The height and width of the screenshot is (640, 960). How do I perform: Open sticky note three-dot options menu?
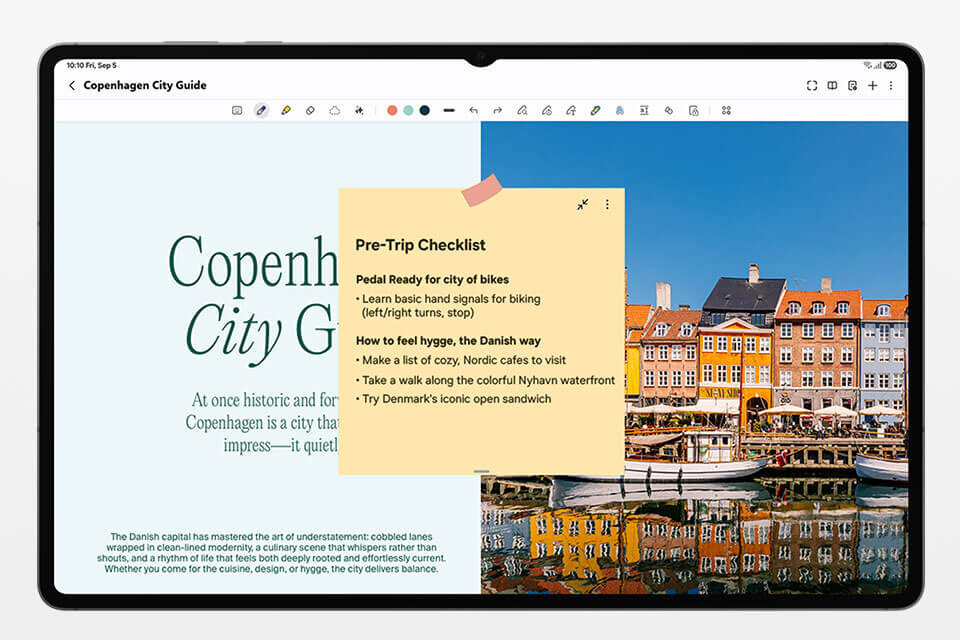coord(607,204)
